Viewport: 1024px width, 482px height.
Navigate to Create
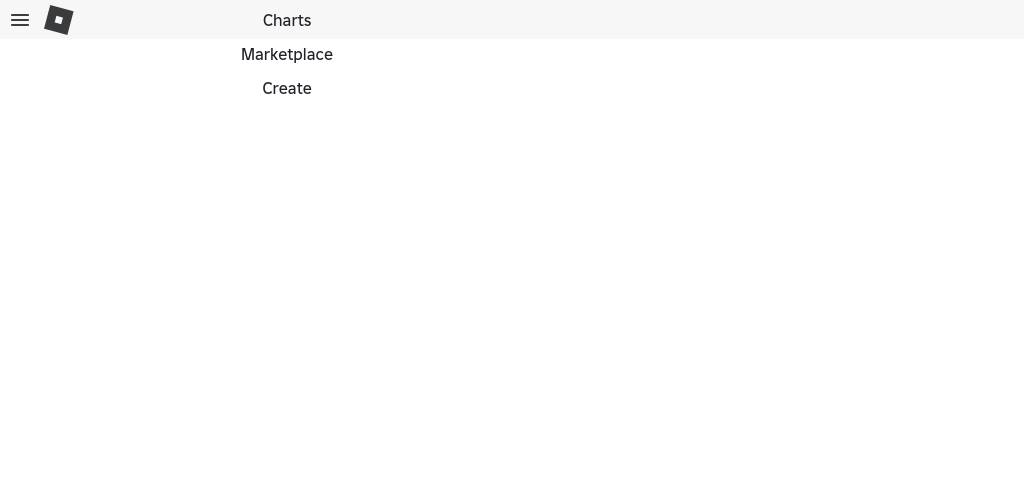click(x=287, y=88)
